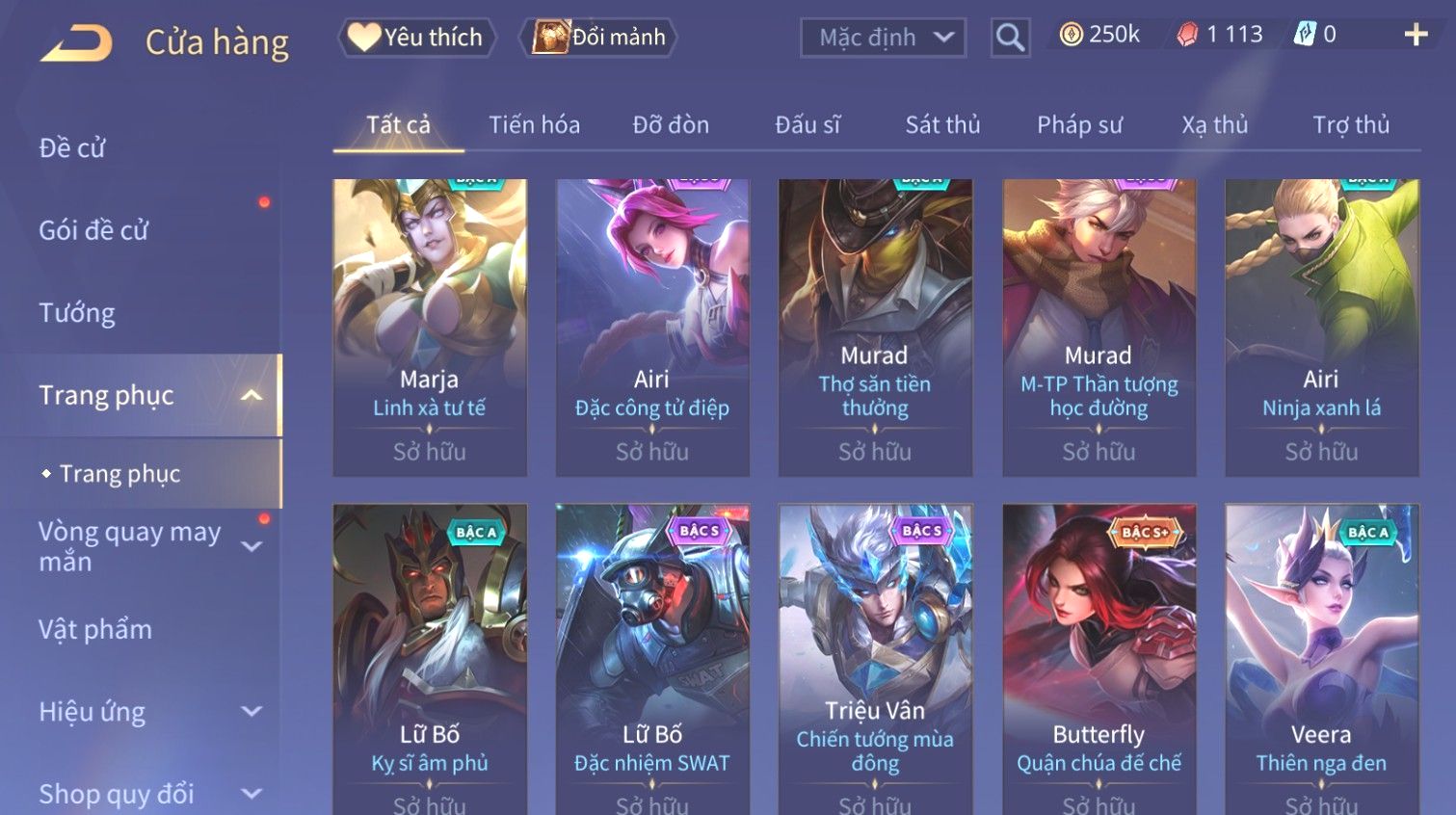Open Yêu thích heart favorites

click(x=415, y=38)
